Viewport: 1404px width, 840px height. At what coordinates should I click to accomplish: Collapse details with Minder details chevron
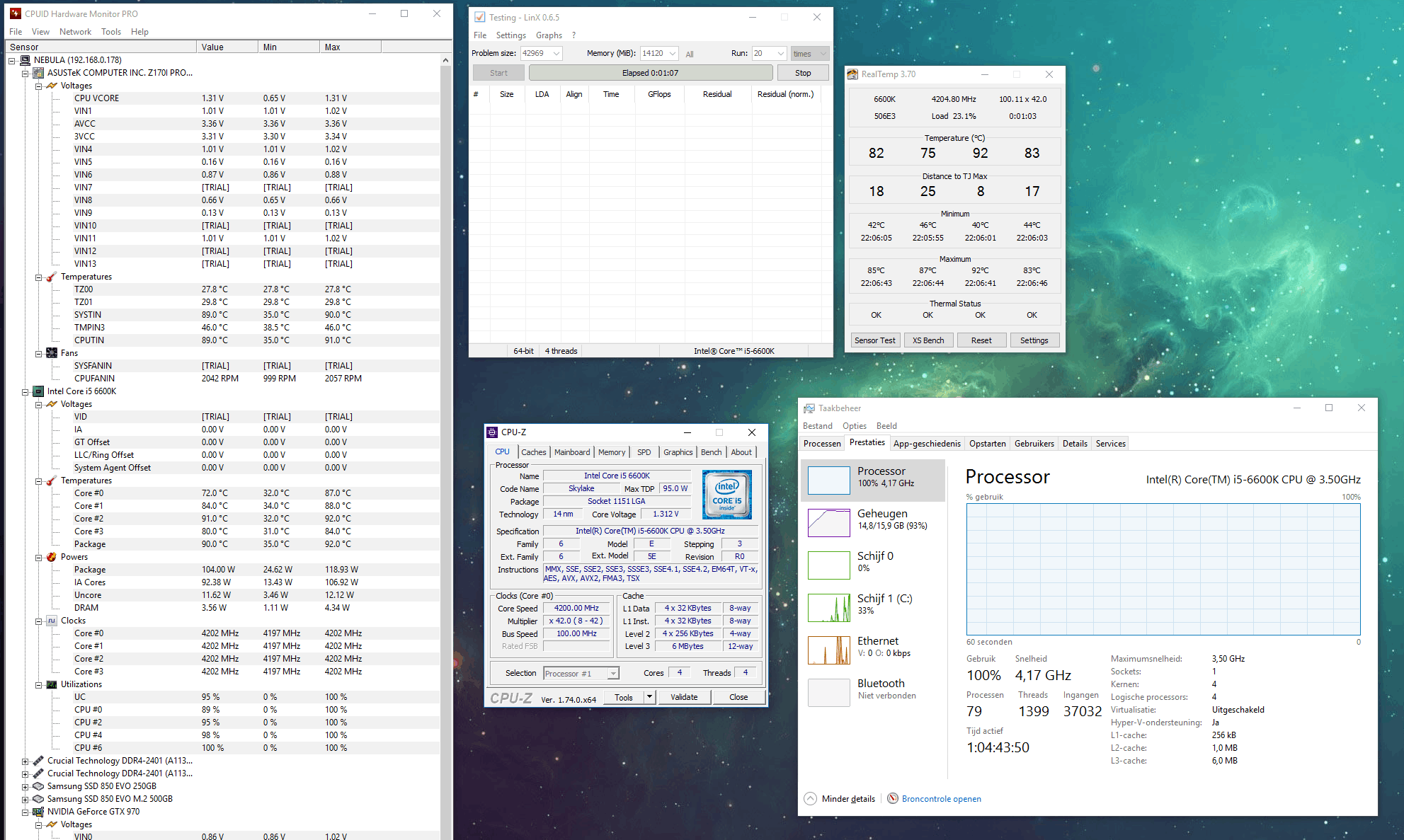click(811, 799)
